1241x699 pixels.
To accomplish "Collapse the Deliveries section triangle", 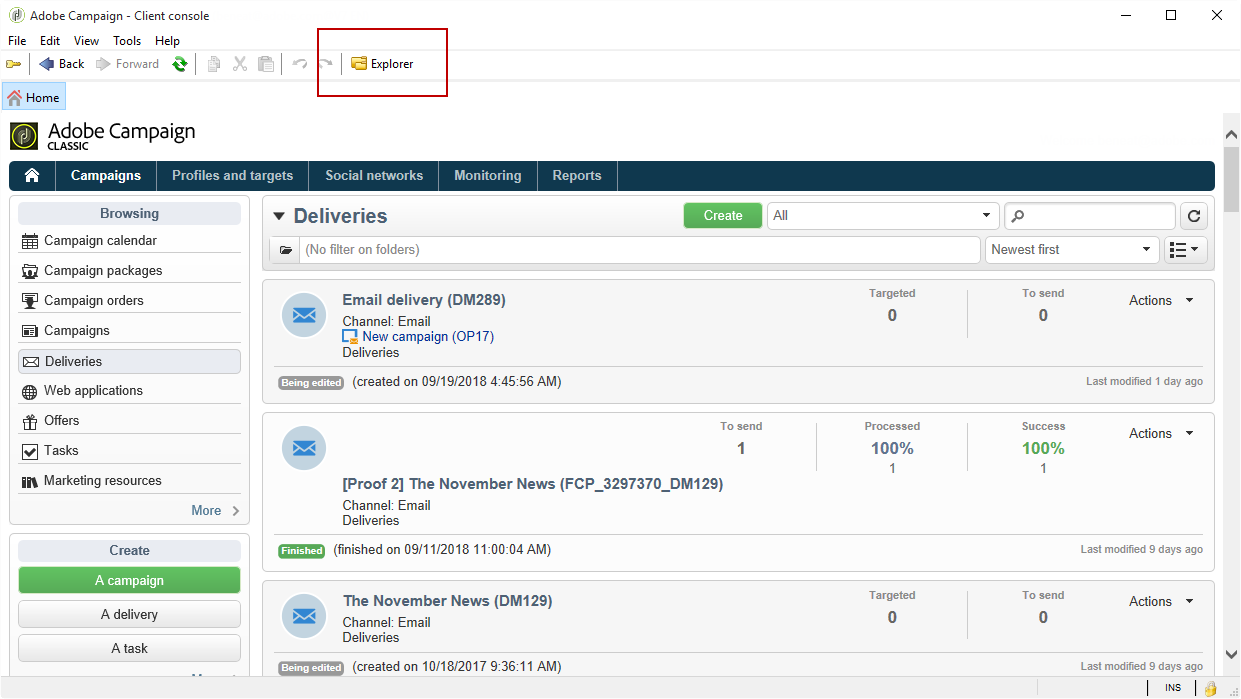I will (x=279, y=216).
